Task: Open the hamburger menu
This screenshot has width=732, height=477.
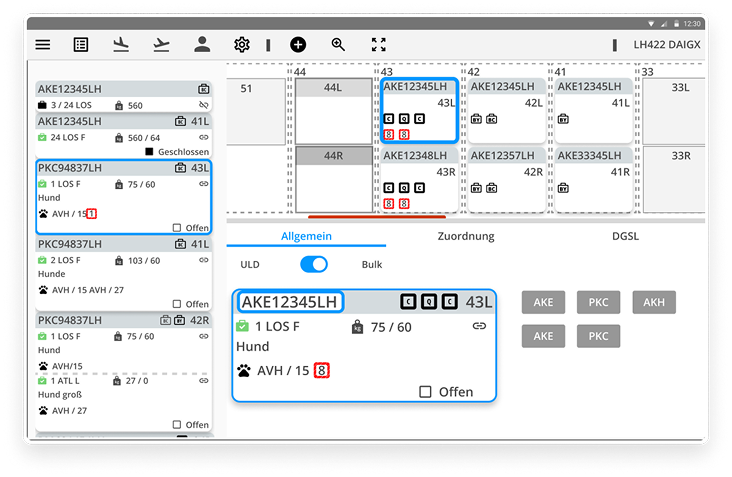Action: pos(43,44)
